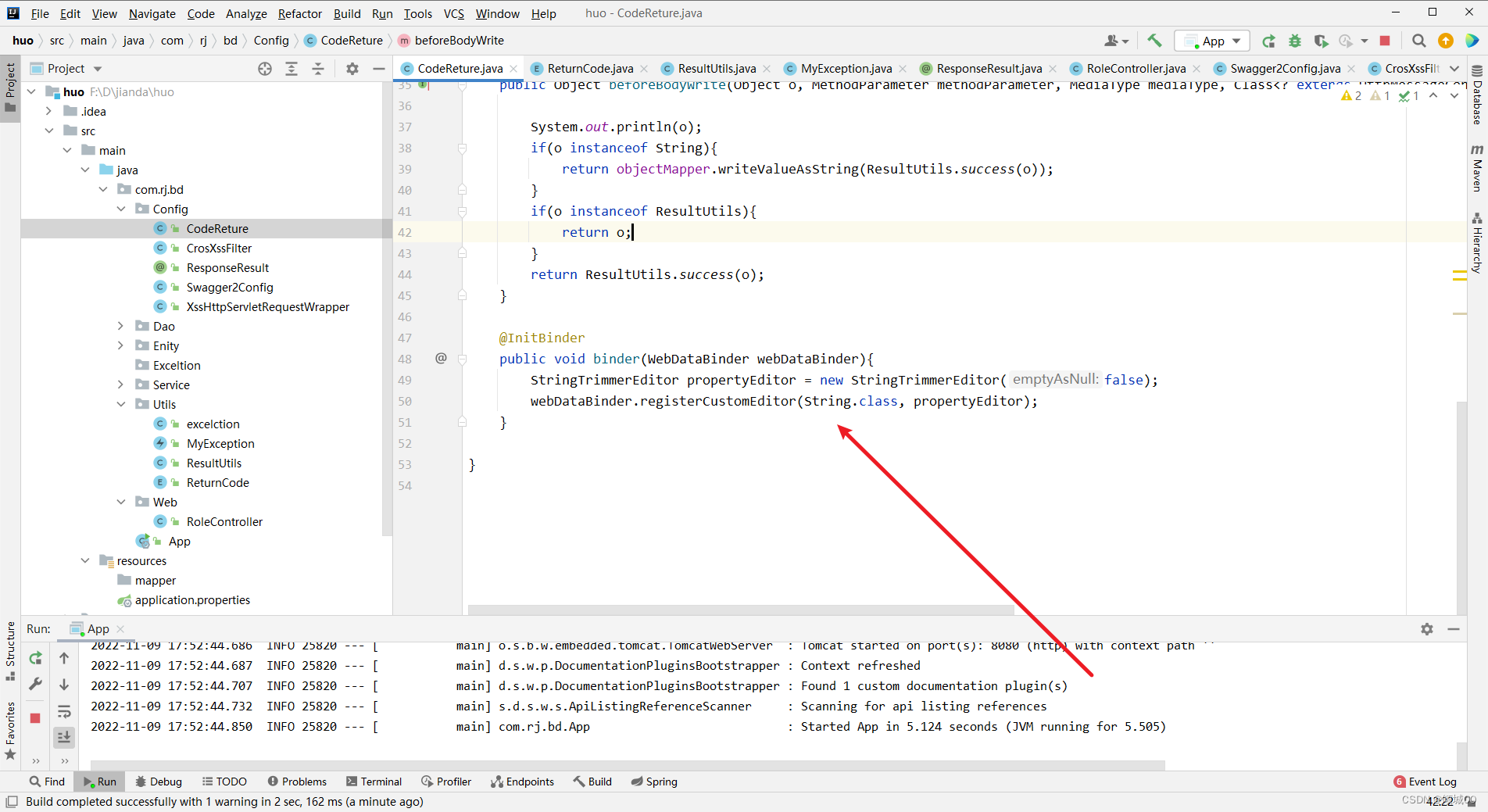Expand the .idea folder
Image resolution: width=1488 pixels, height=812 pixels.
49,111
